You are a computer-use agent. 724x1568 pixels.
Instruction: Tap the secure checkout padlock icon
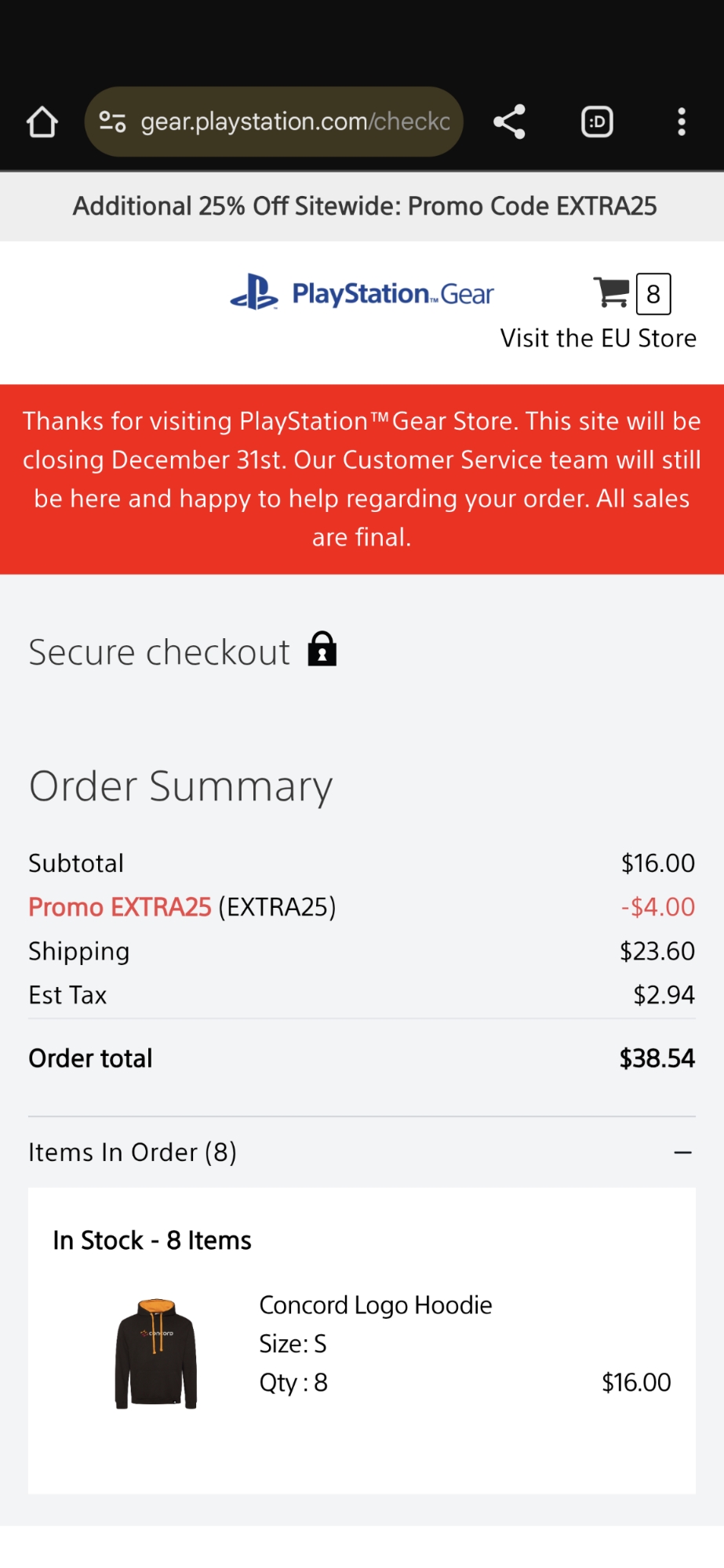(x=322, y=649)
